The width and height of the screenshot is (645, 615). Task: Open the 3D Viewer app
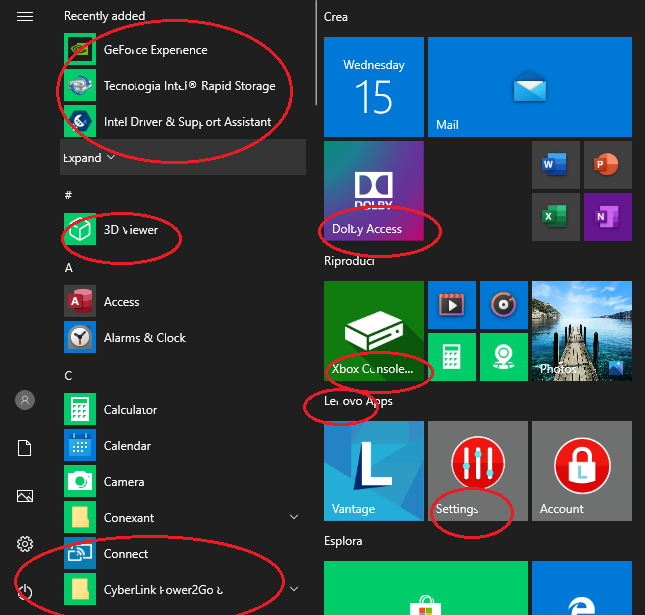tap(183, 230)
